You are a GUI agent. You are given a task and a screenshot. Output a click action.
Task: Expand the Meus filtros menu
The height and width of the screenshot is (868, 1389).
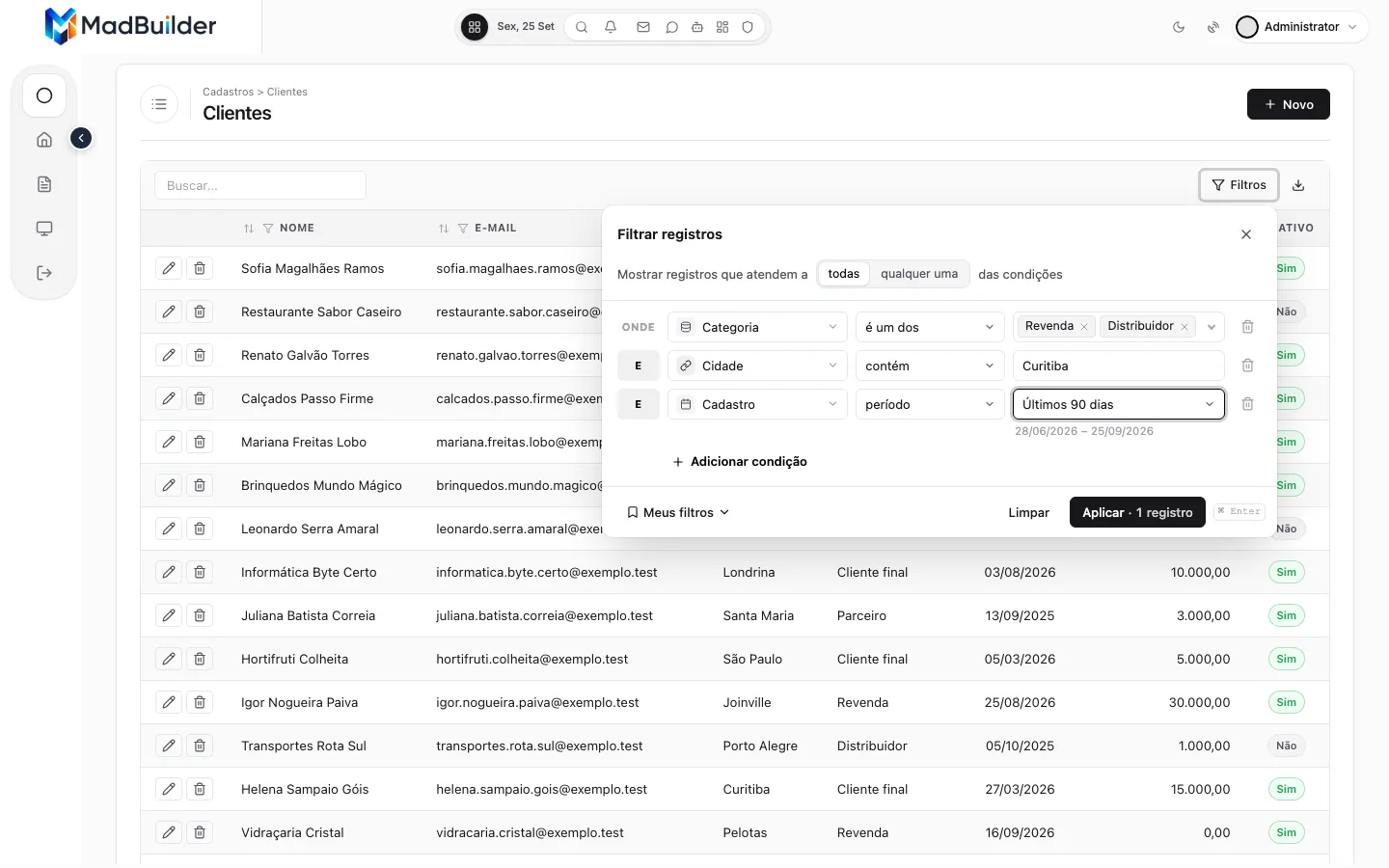pyautogui.click(x=678, y=513)
